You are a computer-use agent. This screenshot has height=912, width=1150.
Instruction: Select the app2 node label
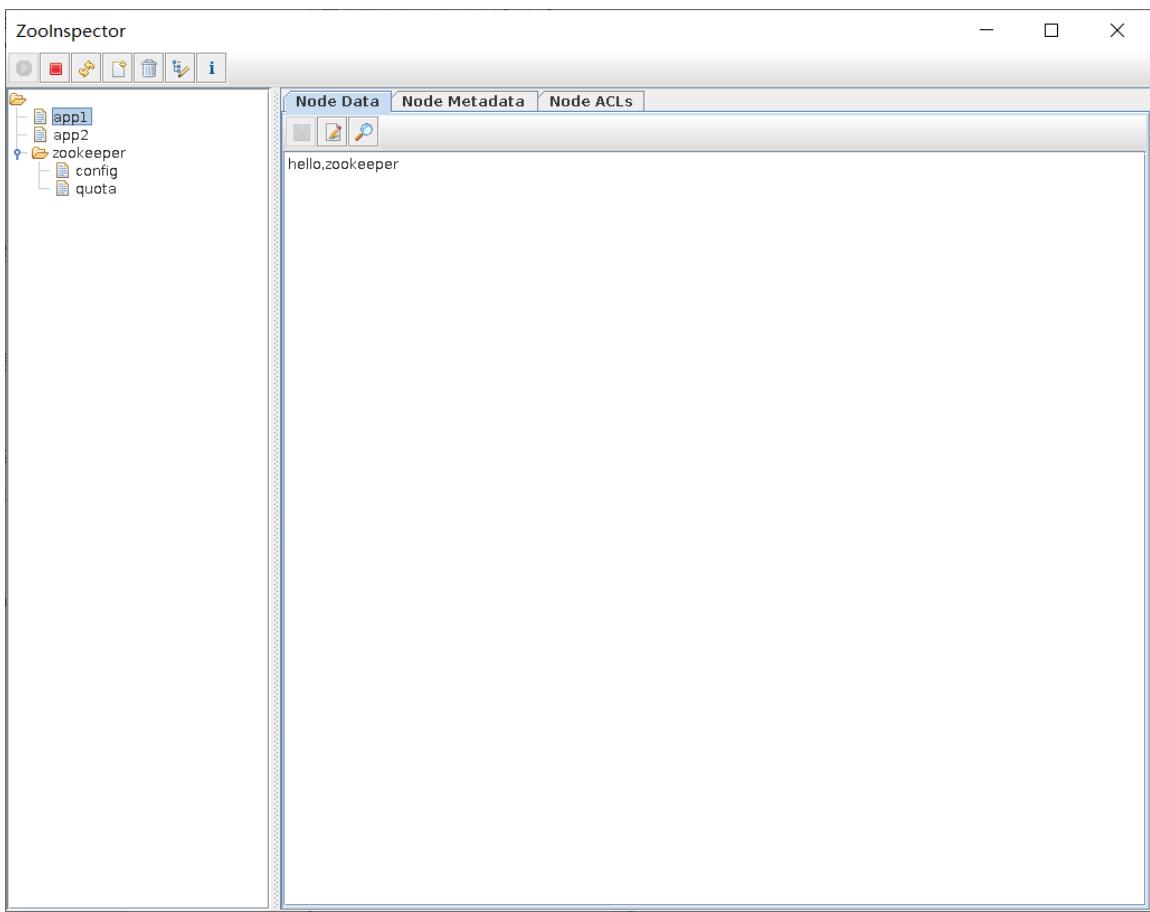(x=70, y=135)
